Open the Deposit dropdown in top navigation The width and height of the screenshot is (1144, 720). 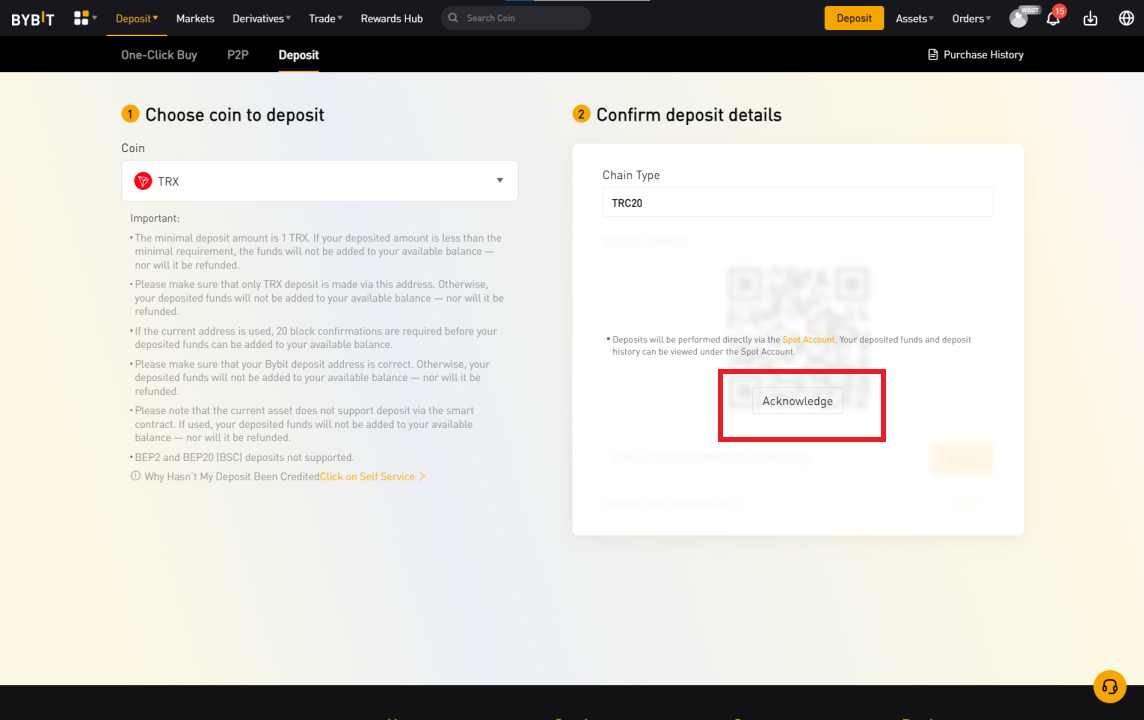tap(136, 18)
